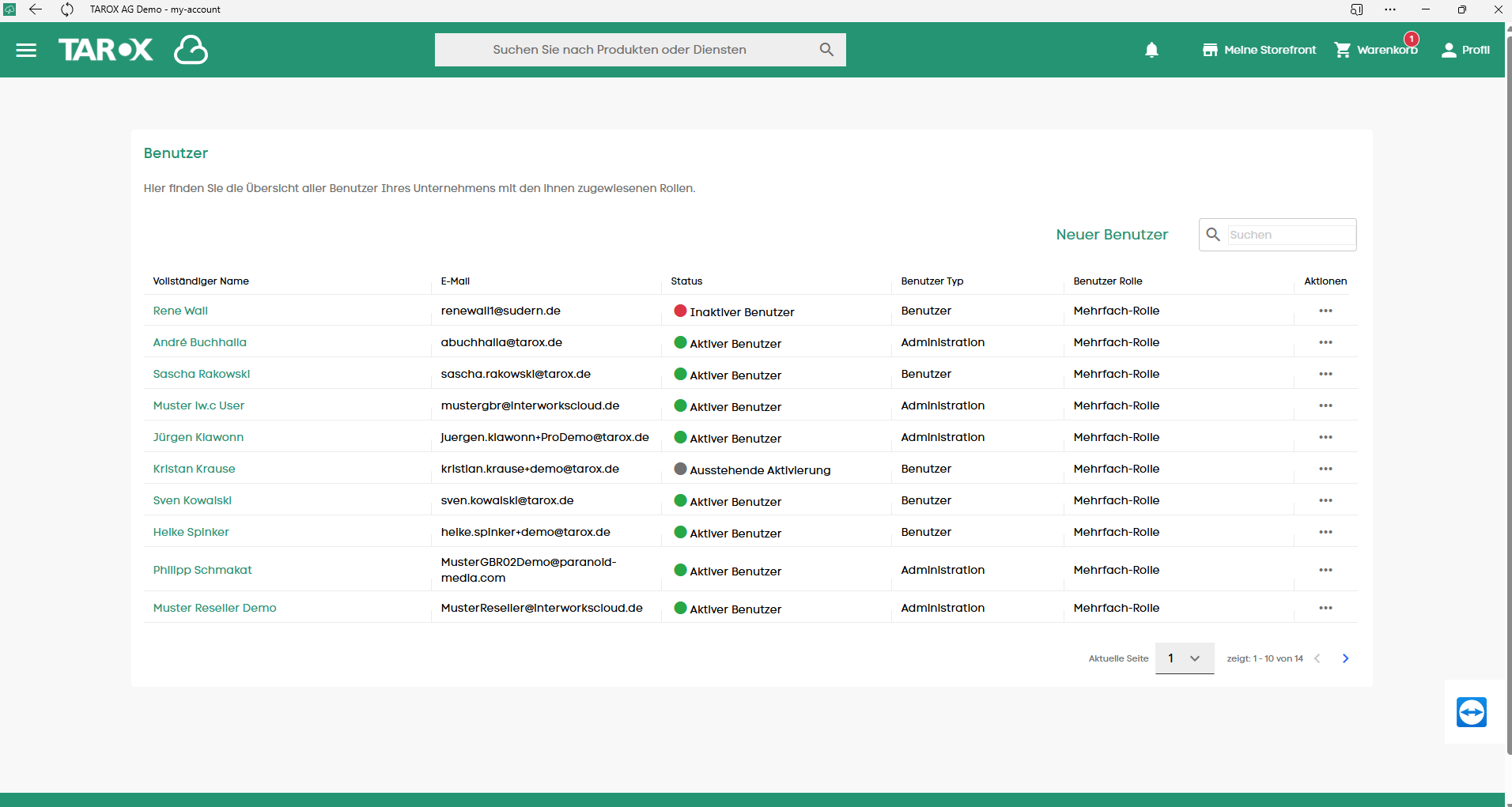Screen dimensions: 1512x807
Task: Open user Muster iw.c User
Action: pyautogui.click(x=198, y=405)
